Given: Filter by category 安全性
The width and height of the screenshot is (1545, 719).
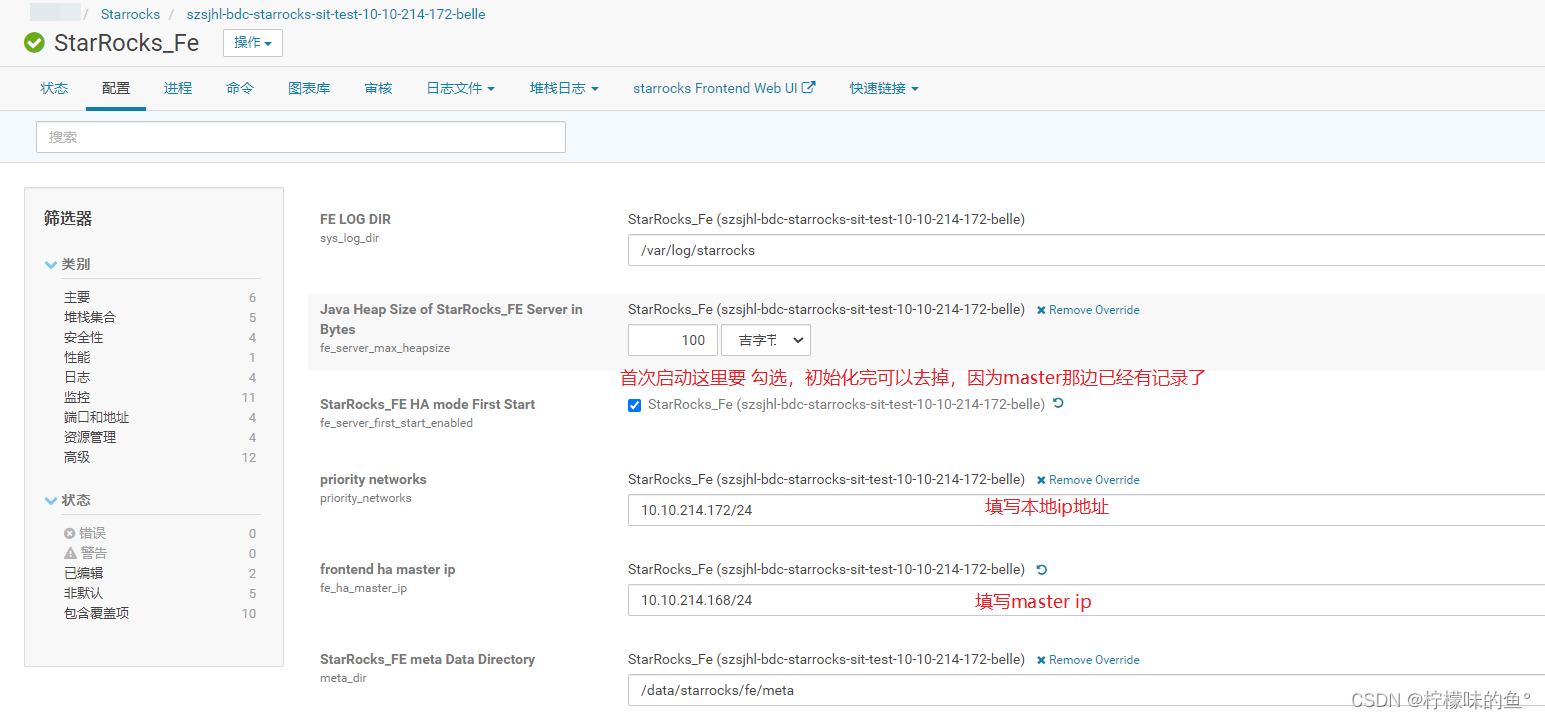Looking at the screenshot, I should [83, 337].
